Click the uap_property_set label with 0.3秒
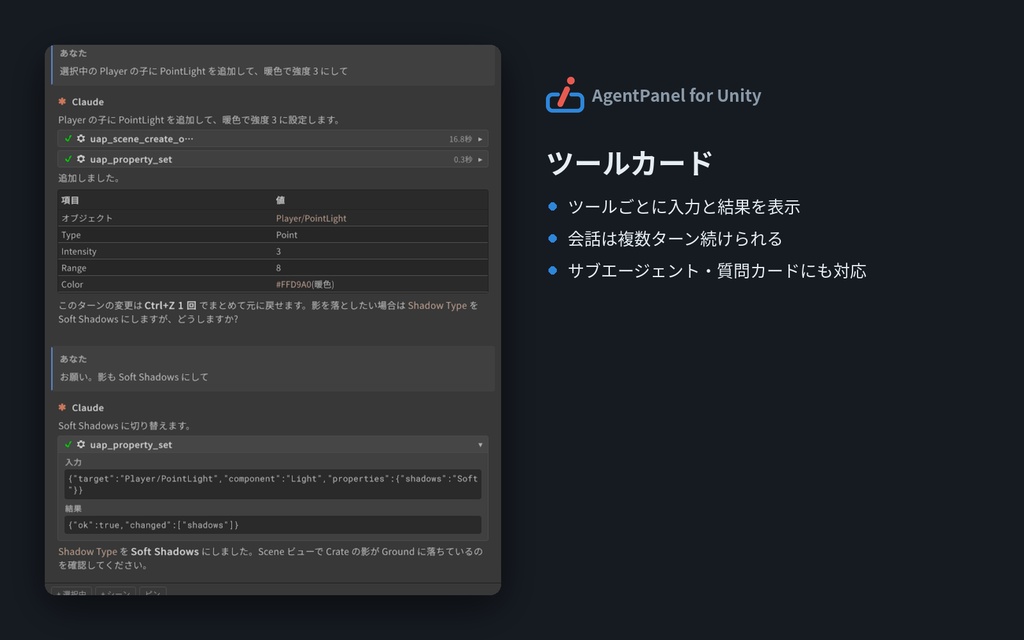The height and width of the screenshot is (640, 1024). (x=131, y=159)
